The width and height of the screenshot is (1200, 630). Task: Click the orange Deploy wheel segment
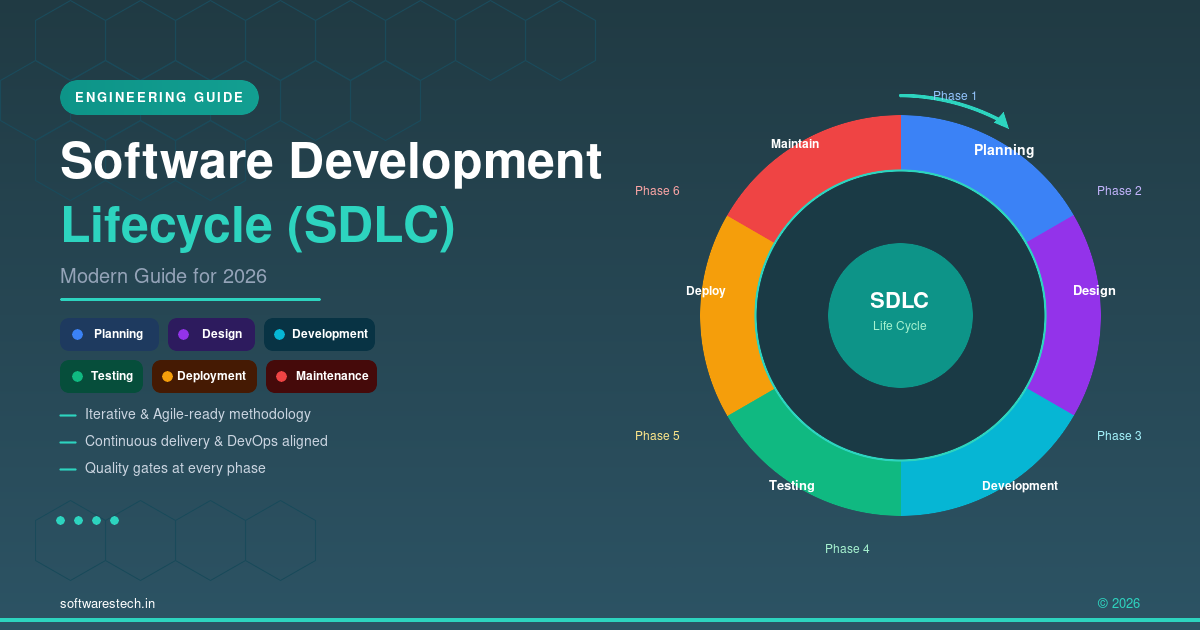pyautogui.click(x=728, y=315)
